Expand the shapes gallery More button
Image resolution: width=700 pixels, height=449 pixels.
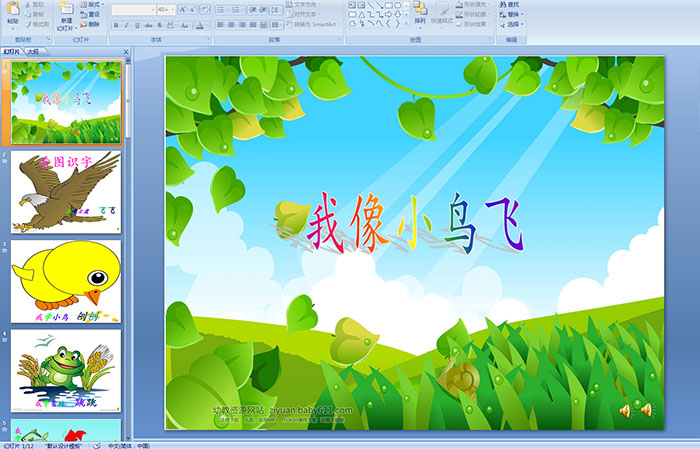(406, 23)
